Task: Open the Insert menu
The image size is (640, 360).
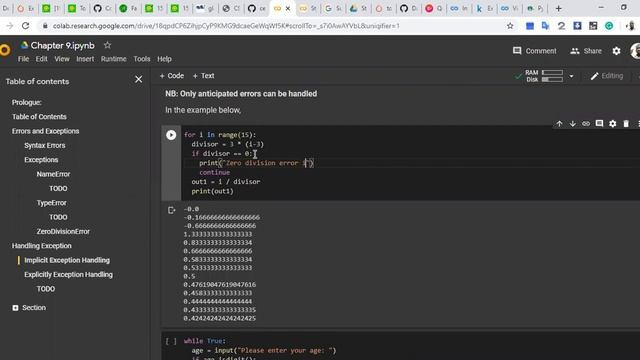Action: pyautogui.click(x=85, y=59)
